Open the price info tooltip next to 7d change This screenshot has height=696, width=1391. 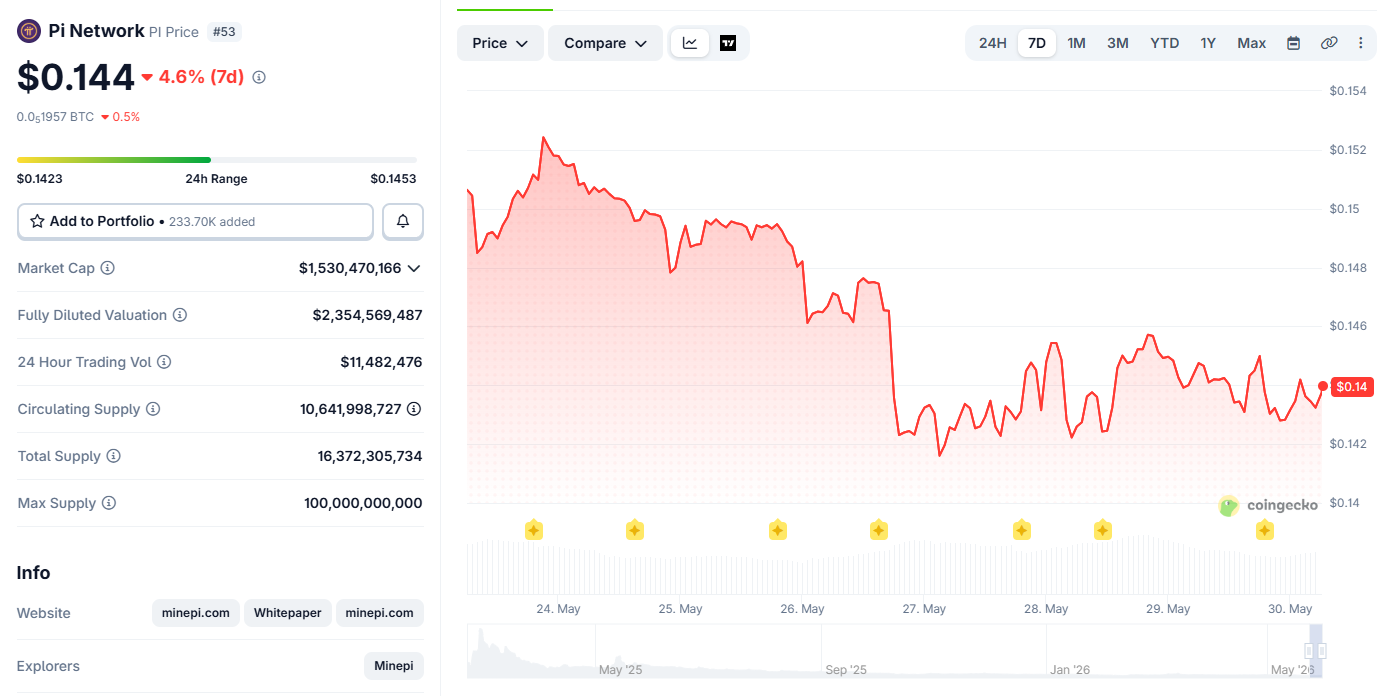(259, 77)
